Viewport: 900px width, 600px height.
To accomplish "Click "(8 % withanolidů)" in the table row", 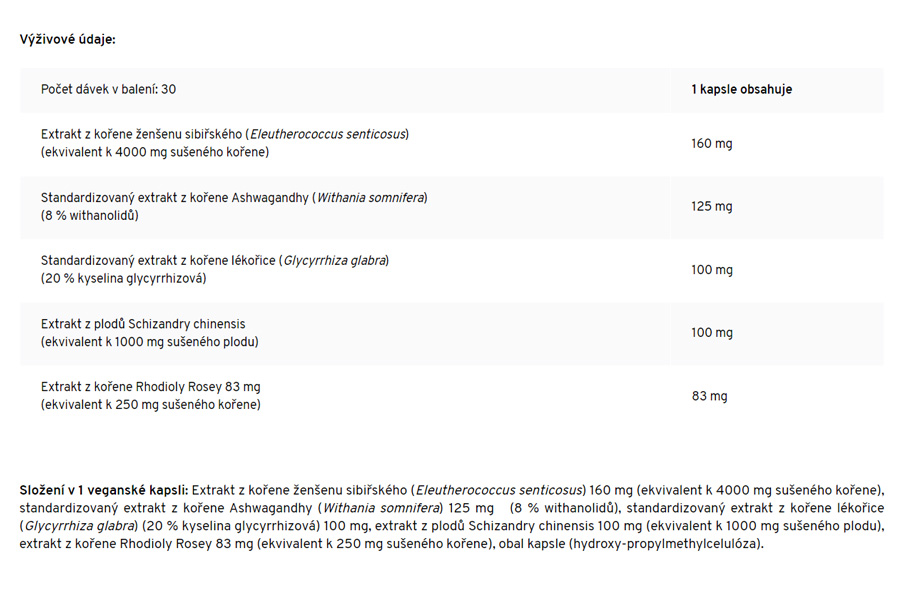I will tap(90, 215).
